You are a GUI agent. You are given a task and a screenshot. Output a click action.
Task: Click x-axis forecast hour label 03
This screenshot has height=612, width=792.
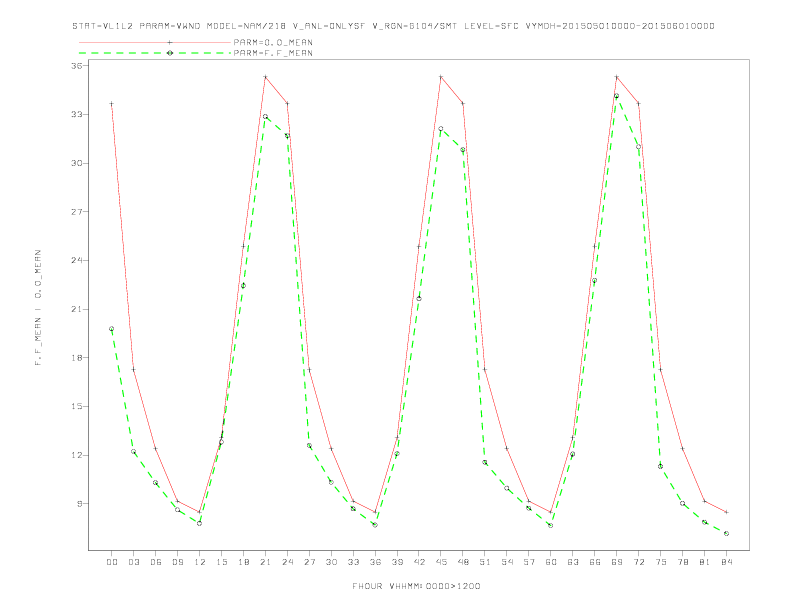tap(133, 562)
